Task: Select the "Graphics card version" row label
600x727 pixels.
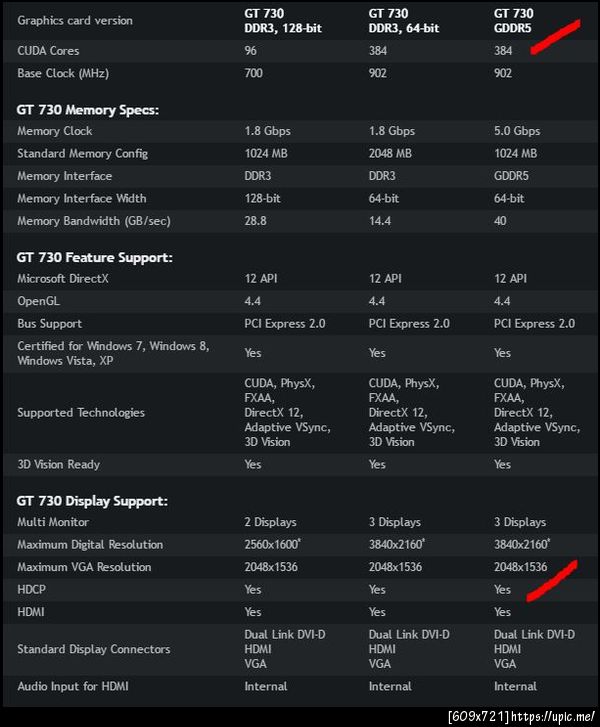Action: coord(75,20)
